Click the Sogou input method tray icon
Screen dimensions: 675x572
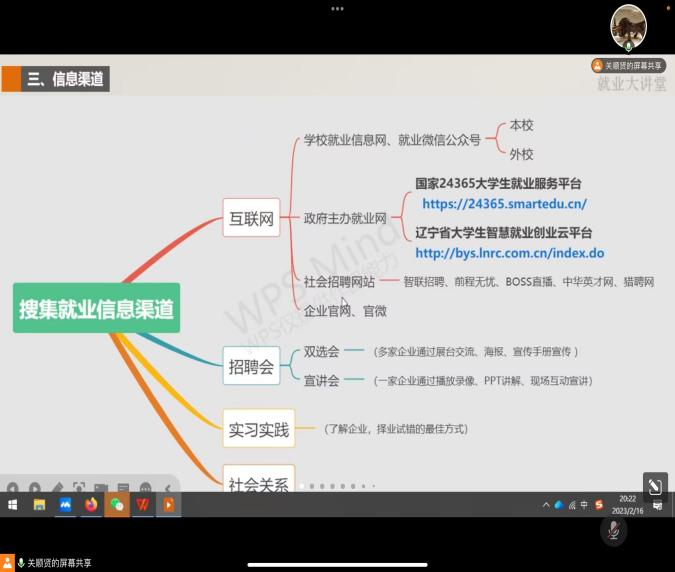tap(599, 505)
